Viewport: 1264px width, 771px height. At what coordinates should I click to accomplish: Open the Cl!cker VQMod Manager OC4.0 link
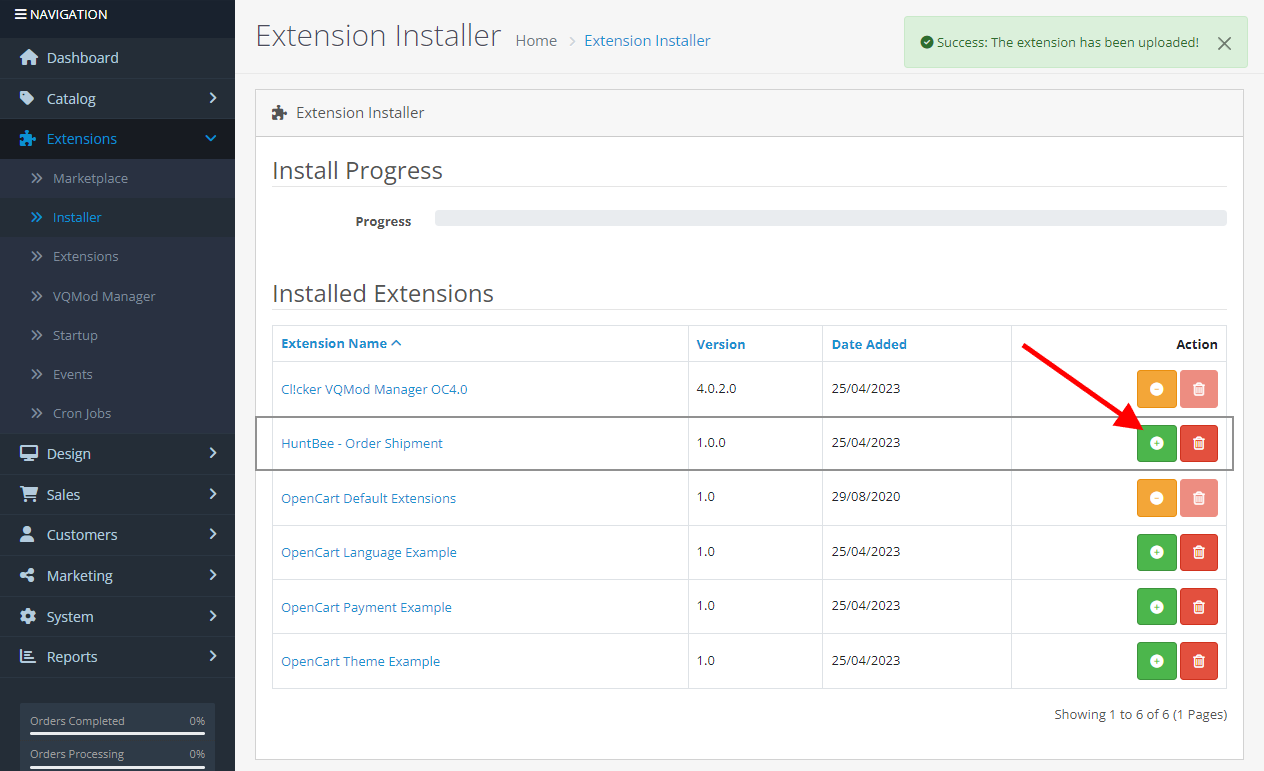374,389
